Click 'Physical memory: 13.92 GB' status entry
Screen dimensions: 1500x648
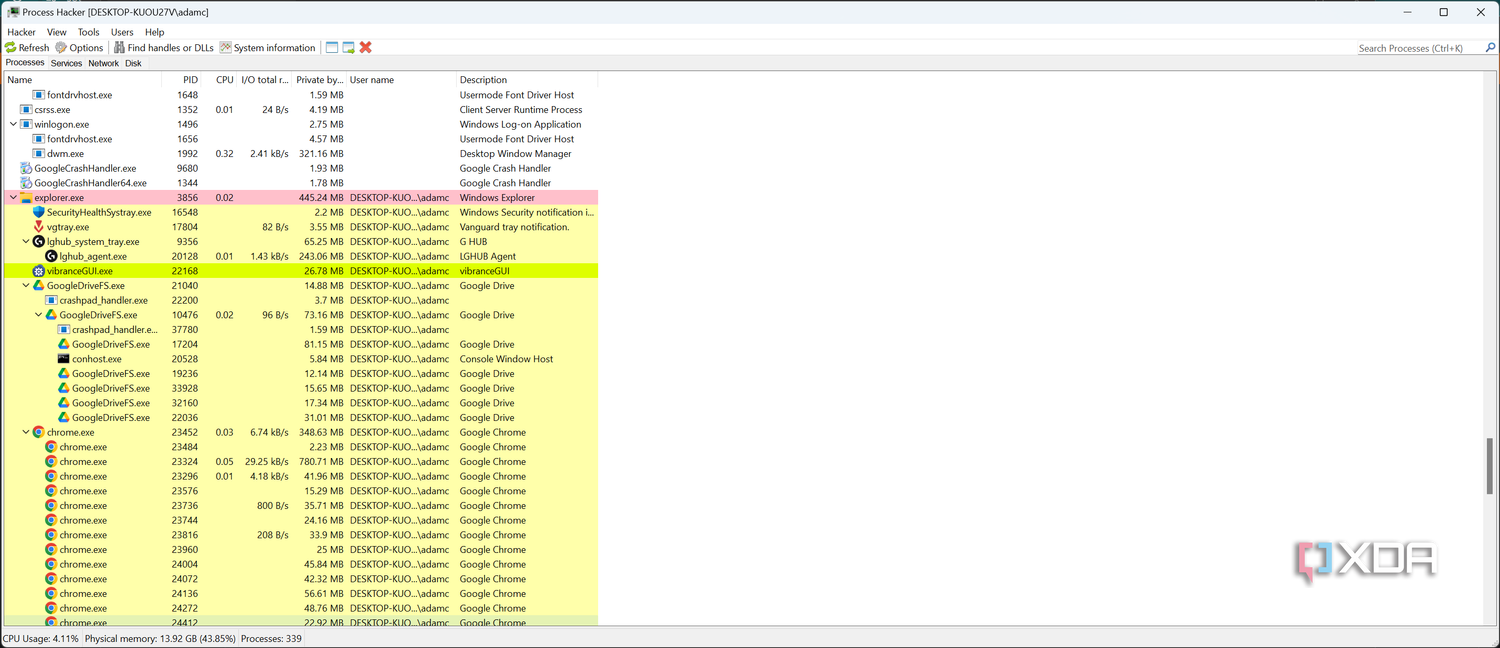(159, 638)
